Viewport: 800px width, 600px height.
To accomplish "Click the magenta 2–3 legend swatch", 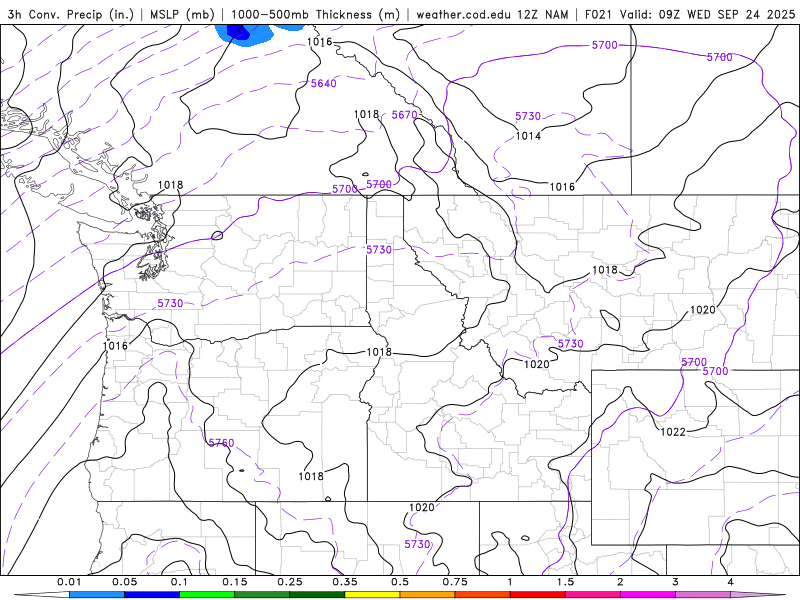I will (648, 595).
